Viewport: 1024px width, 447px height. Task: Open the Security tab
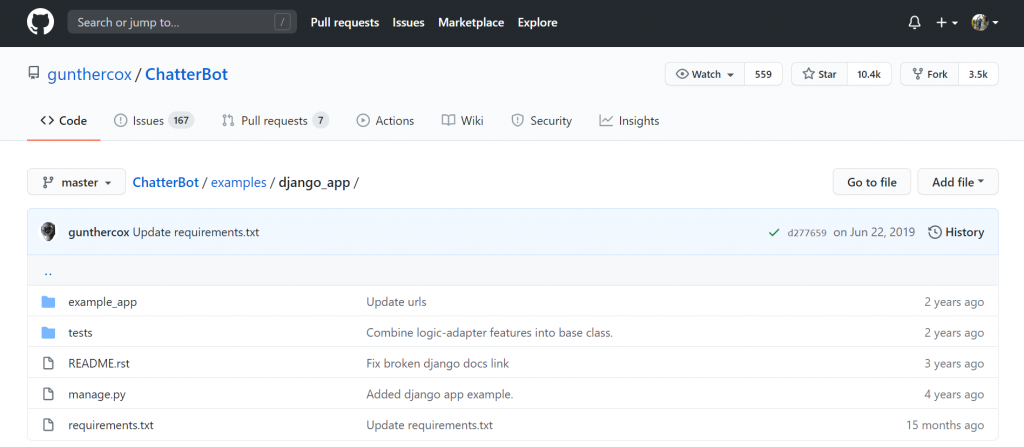[541, 121]
